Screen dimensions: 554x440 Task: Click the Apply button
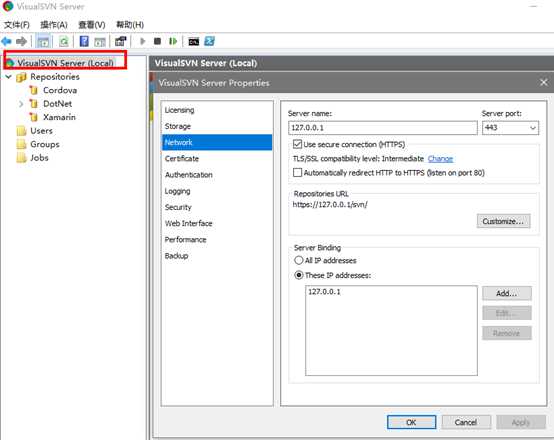(521, 422)
